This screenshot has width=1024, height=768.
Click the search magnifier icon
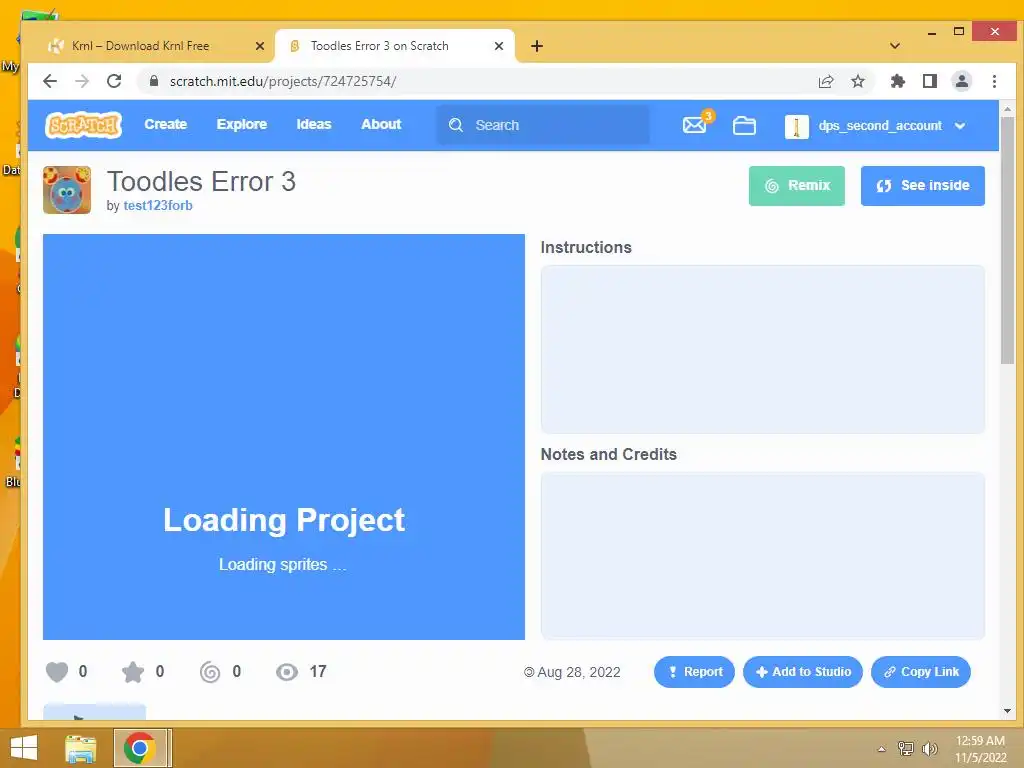click(456, 125)
